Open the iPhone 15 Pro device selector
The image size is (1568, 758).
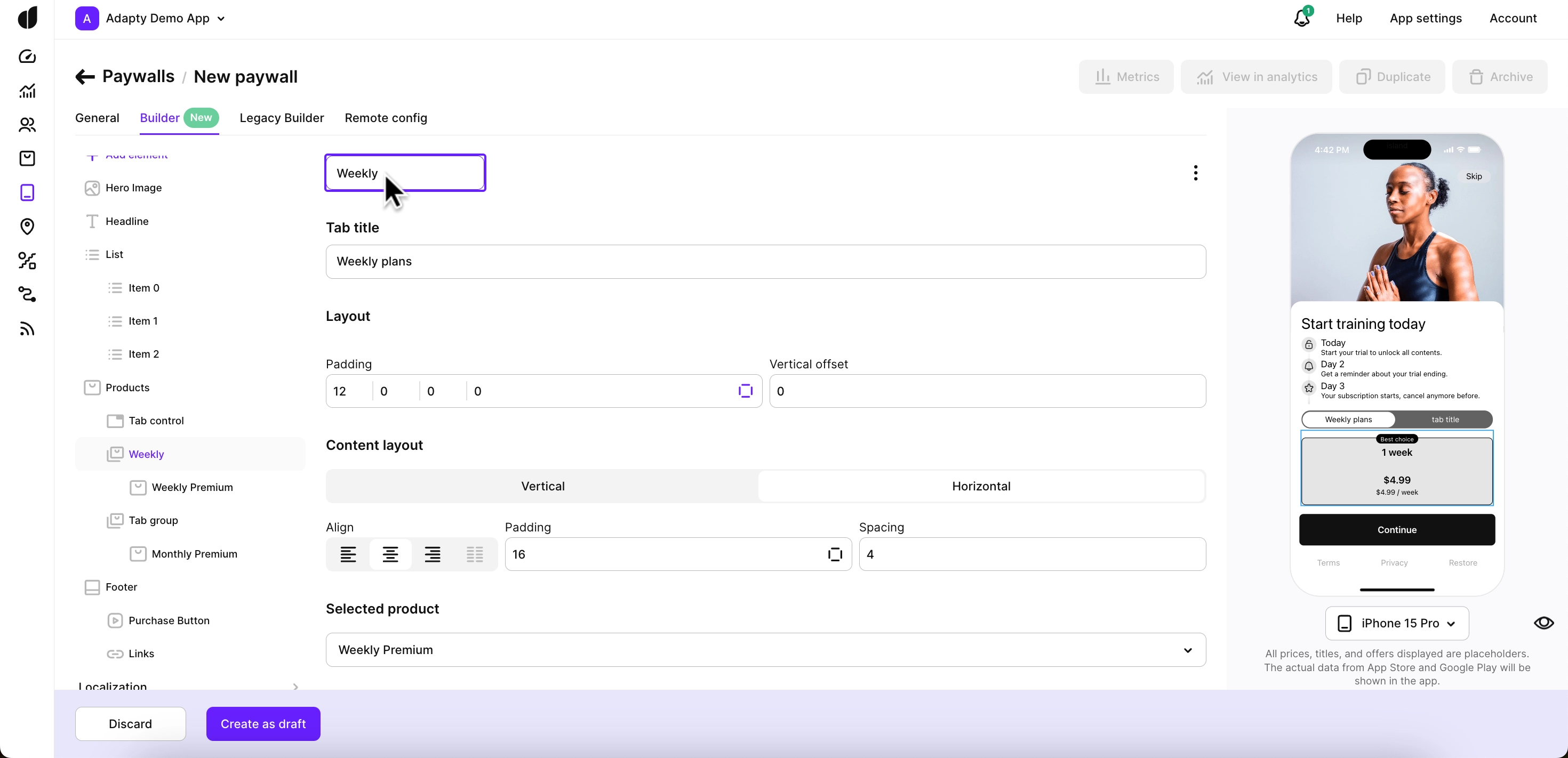click(x=1396, y=623)
